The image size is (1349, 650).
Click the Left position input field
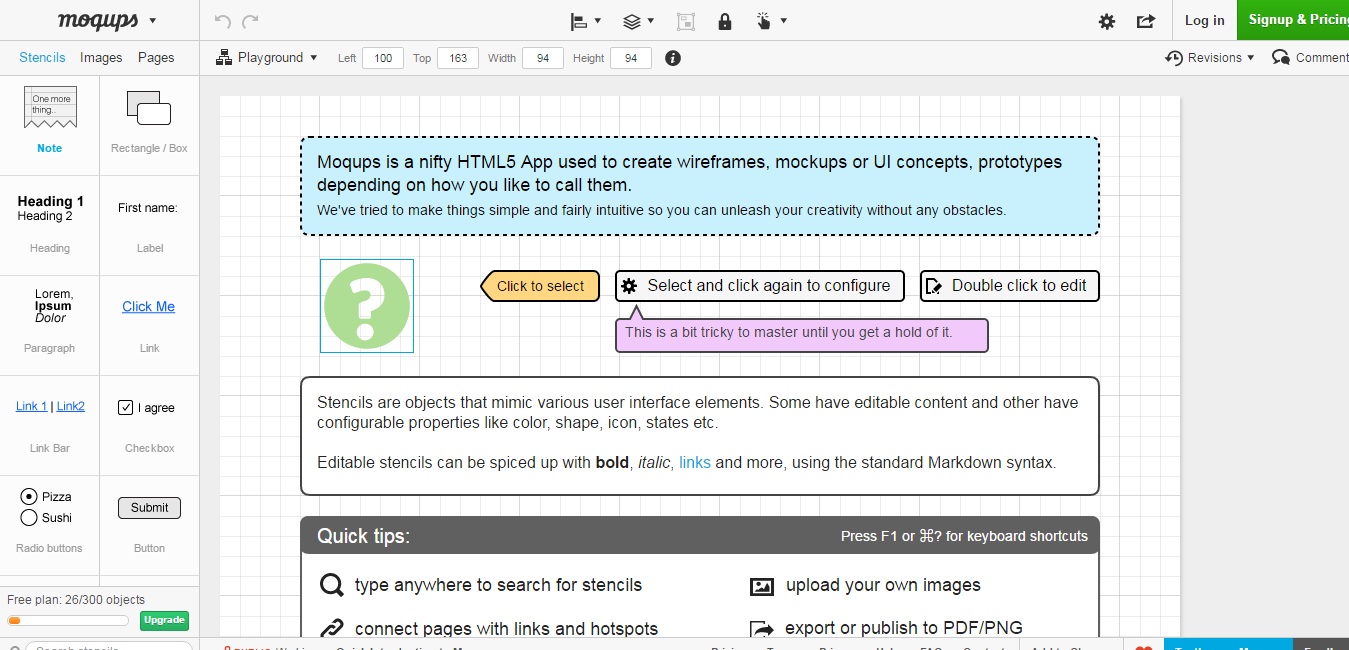coord(383,58)
